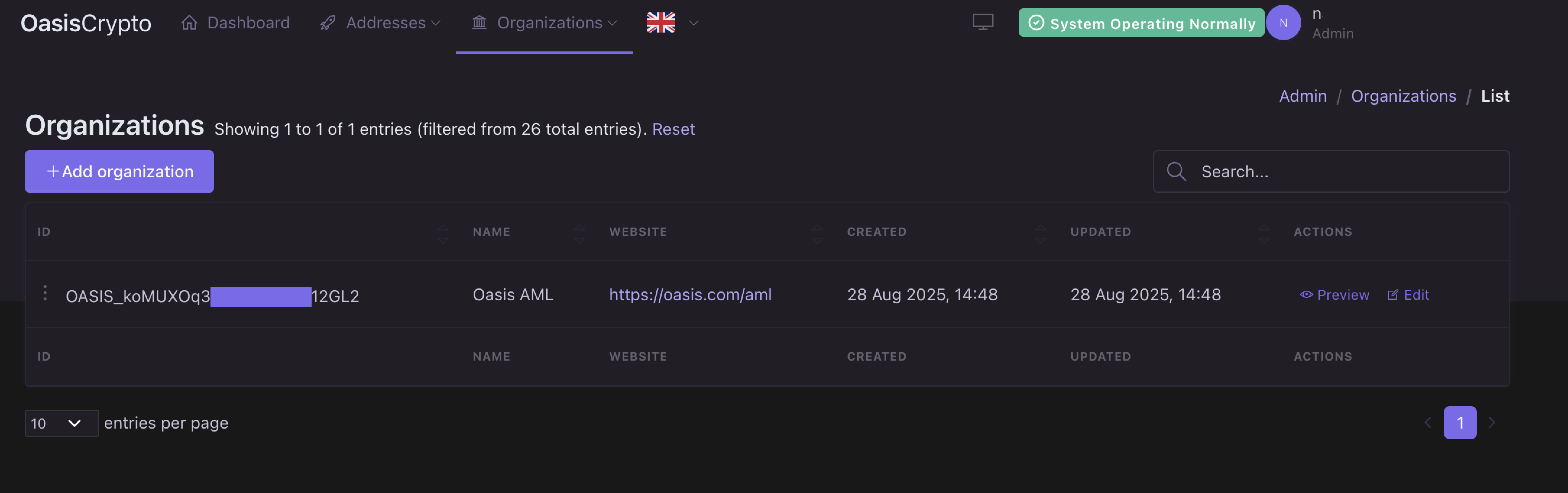Click the Add organization button
The image size is (1568, 493).
119,172
